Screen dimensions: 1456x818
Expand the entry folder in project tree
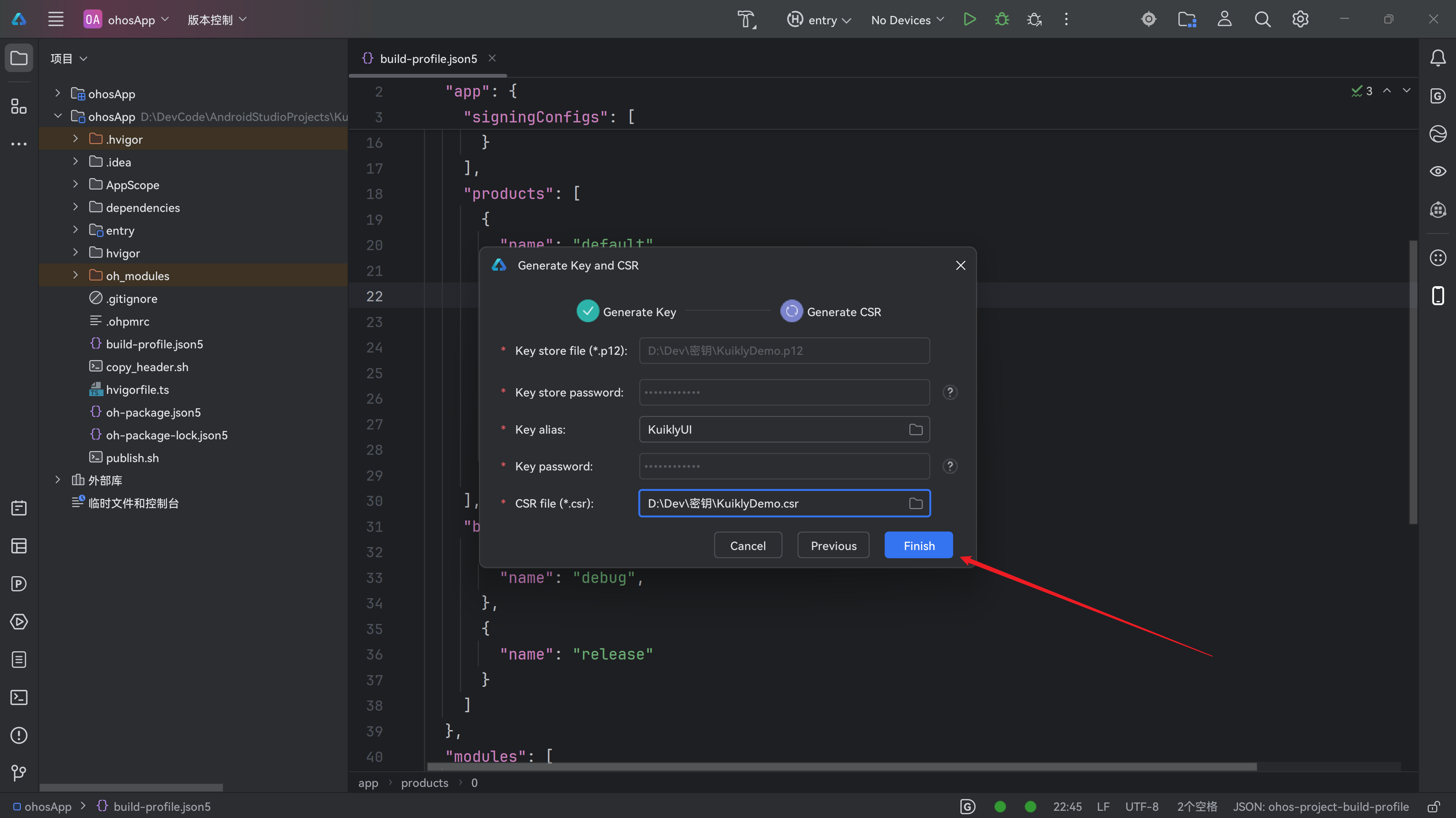pos(75,230)
